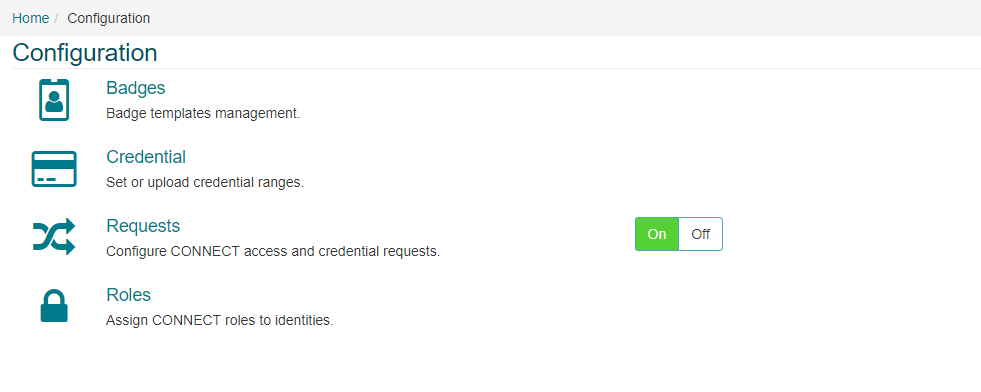Turn Requests on with the On button

pos(657,234)
